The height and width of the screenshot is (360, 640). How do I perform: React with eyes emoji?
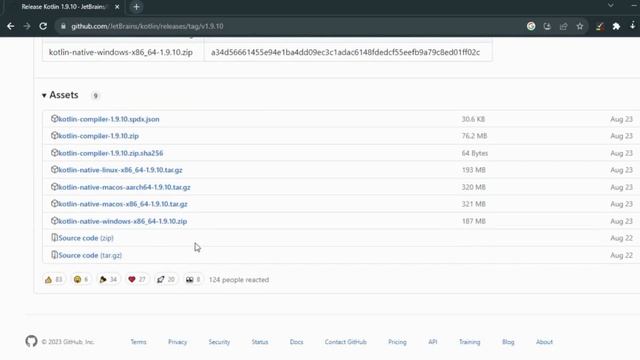[193, 280]
